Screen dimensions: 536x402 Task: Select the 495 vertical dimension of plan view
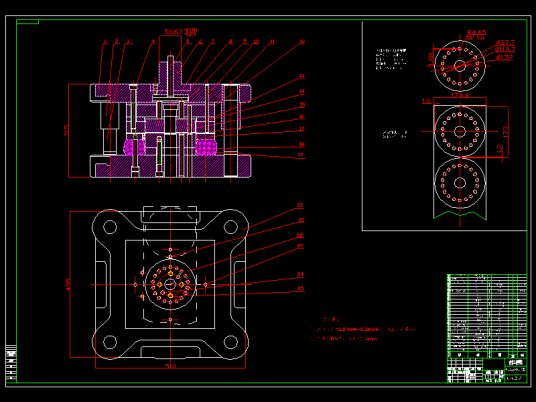coord(68,284)
